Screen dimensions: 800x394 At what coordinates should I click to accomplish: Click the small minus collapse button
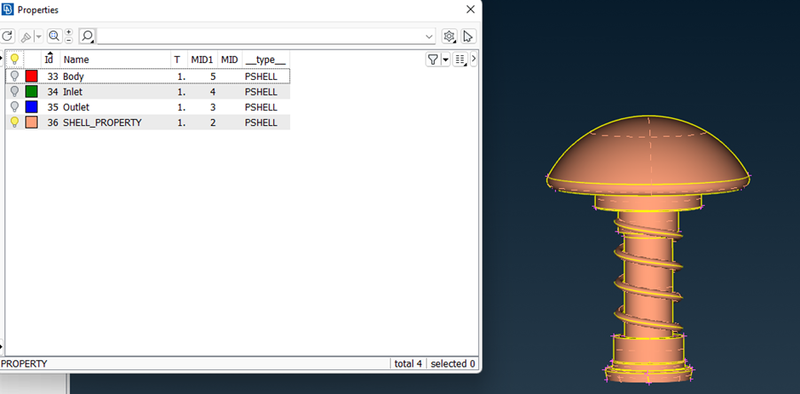(x=69, y=40)
